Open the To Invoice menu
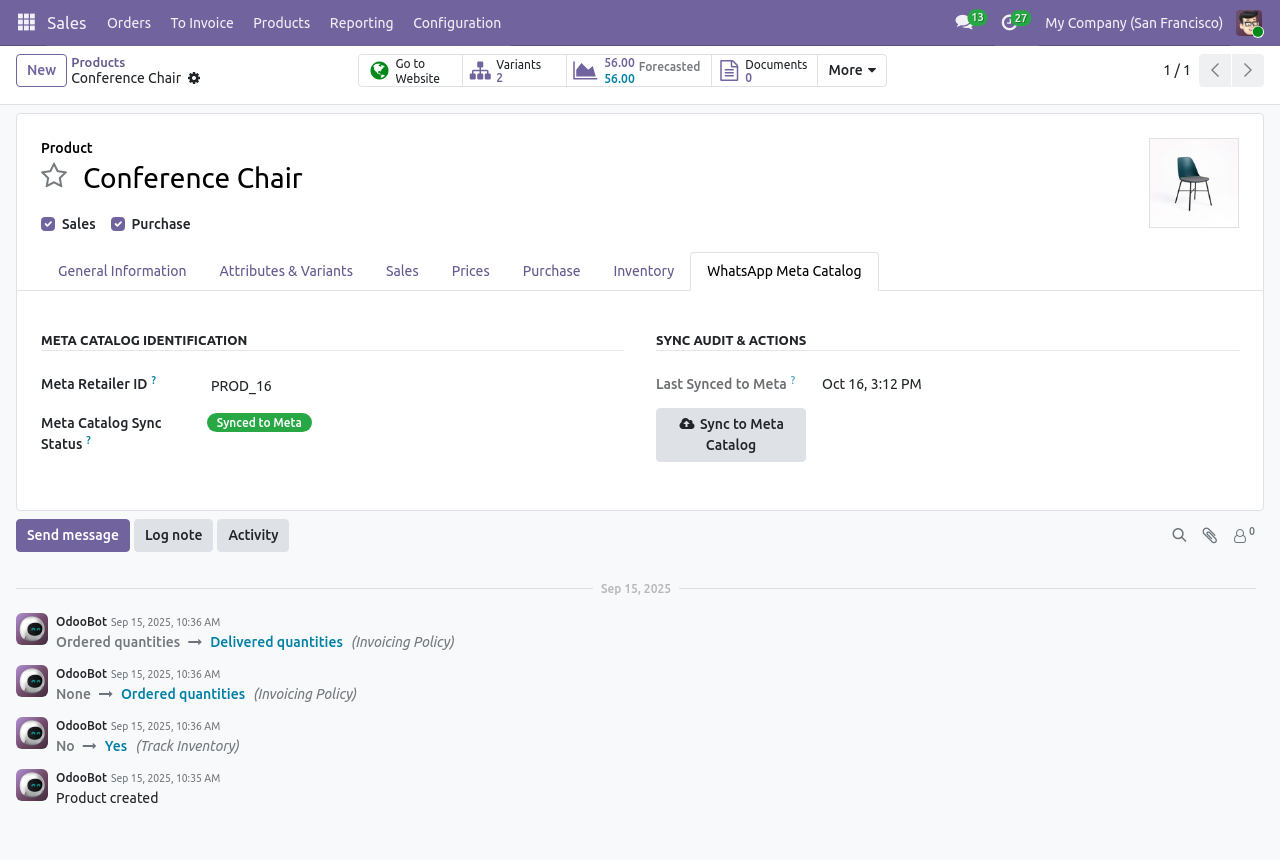Screen dimensions: 1280x860 (202, 23)
